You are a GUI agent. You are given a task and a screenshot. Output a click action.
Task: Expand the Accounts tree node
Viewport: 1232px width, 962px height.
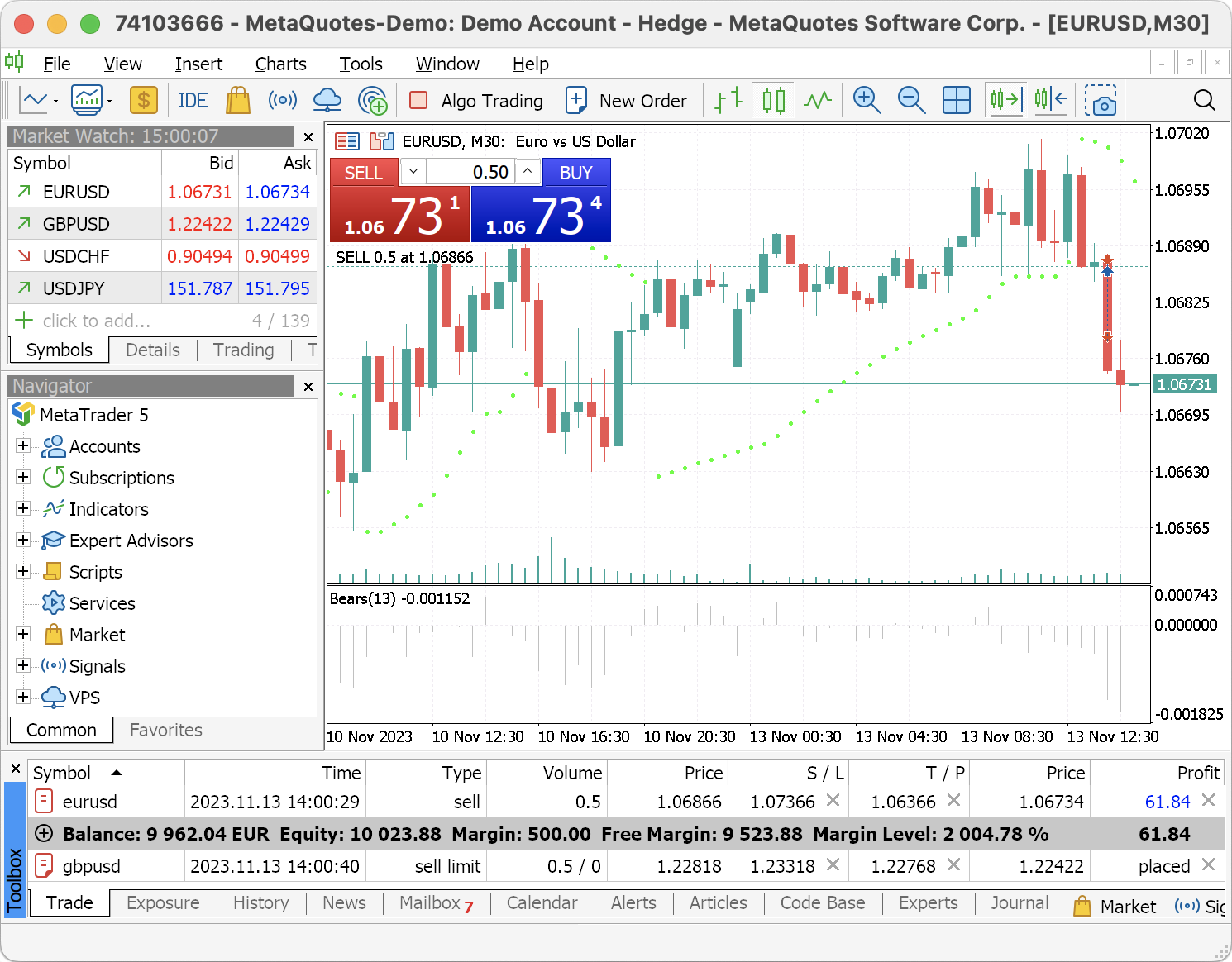pyautogui.click(x=23, y=445)
